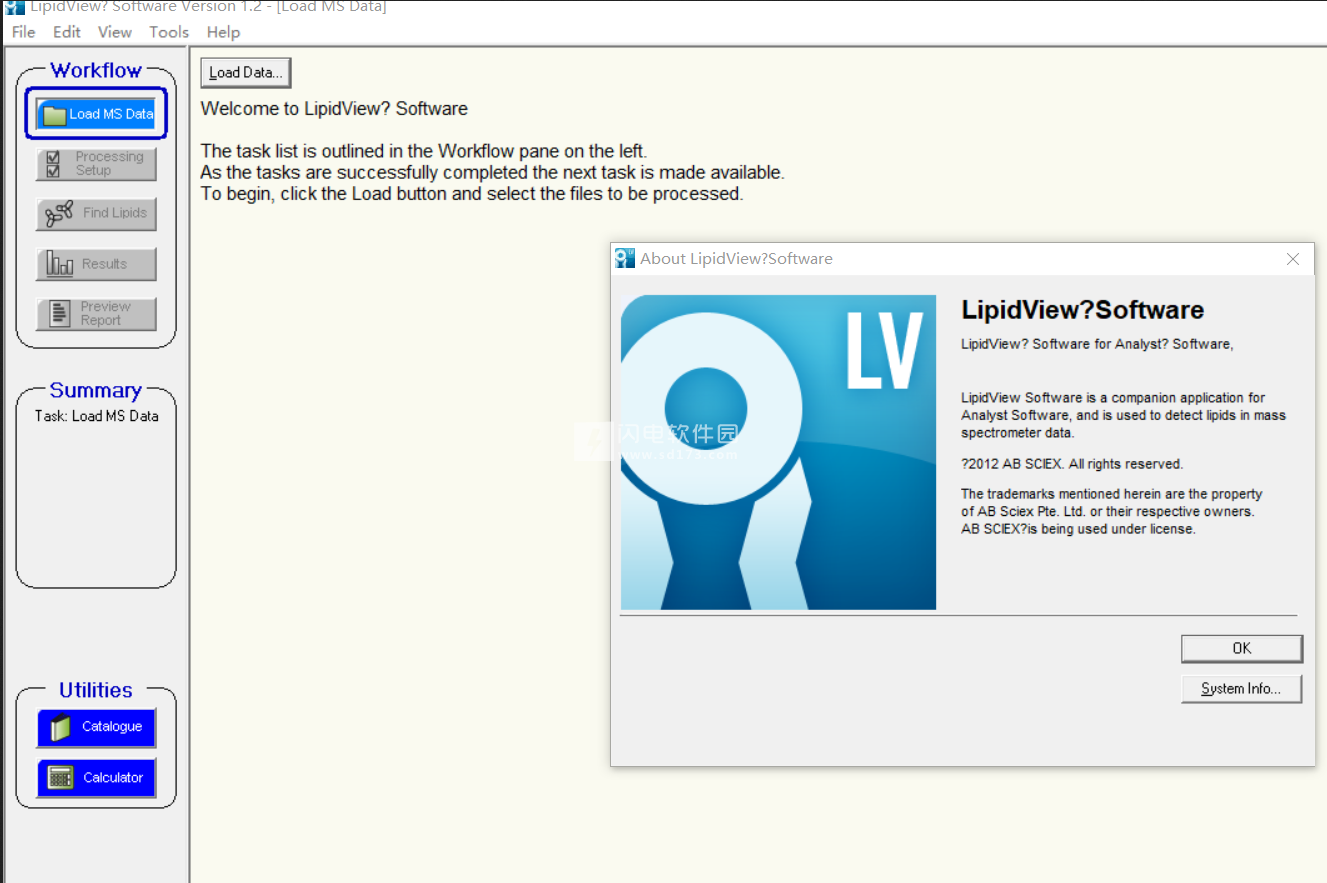Click the LV logo image in About dialog
The image size is (1327, 883).
point(778,452)
